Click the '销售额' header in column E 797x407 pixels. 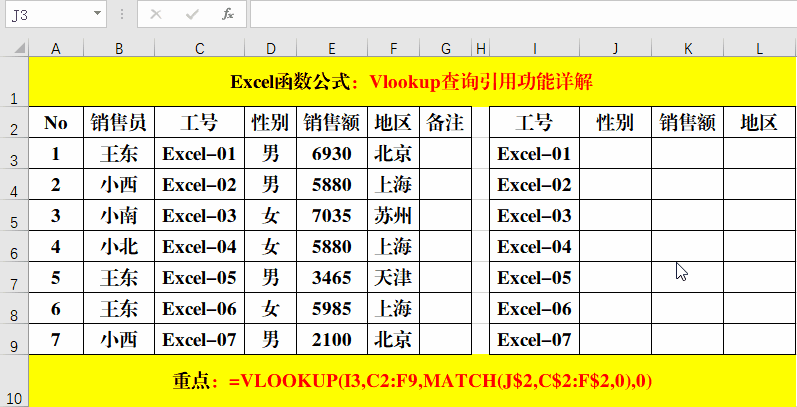(x=332, y=122)
